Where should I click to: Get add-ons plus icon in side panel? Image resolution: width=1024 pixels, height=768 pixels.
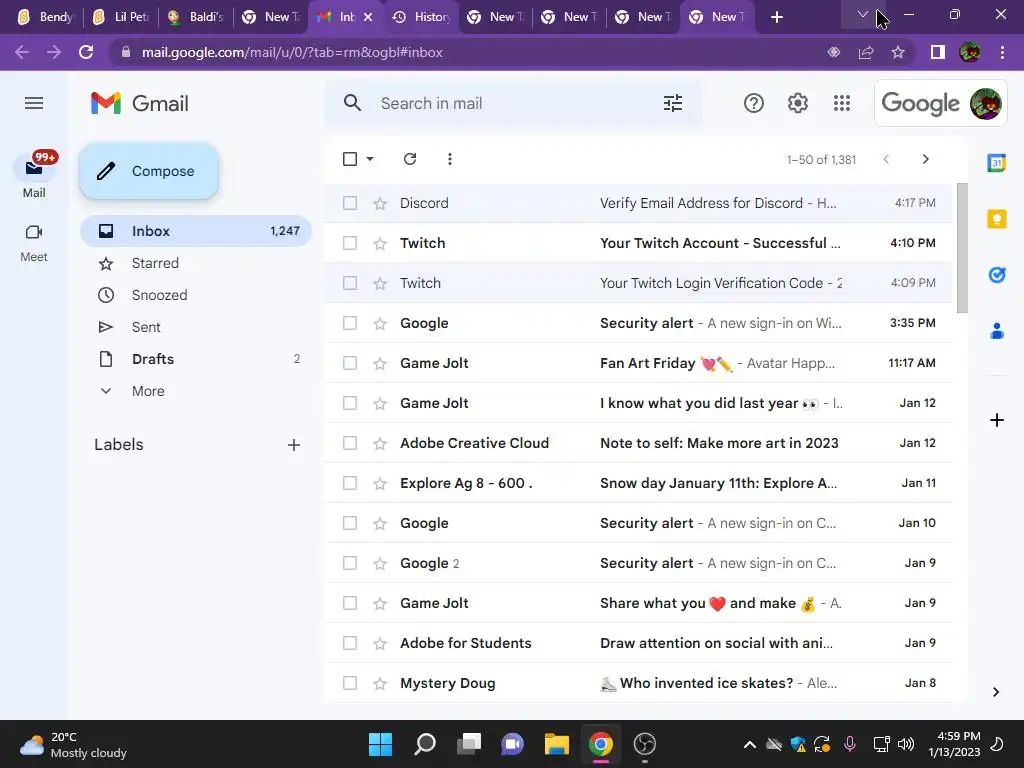click(997, 420)
